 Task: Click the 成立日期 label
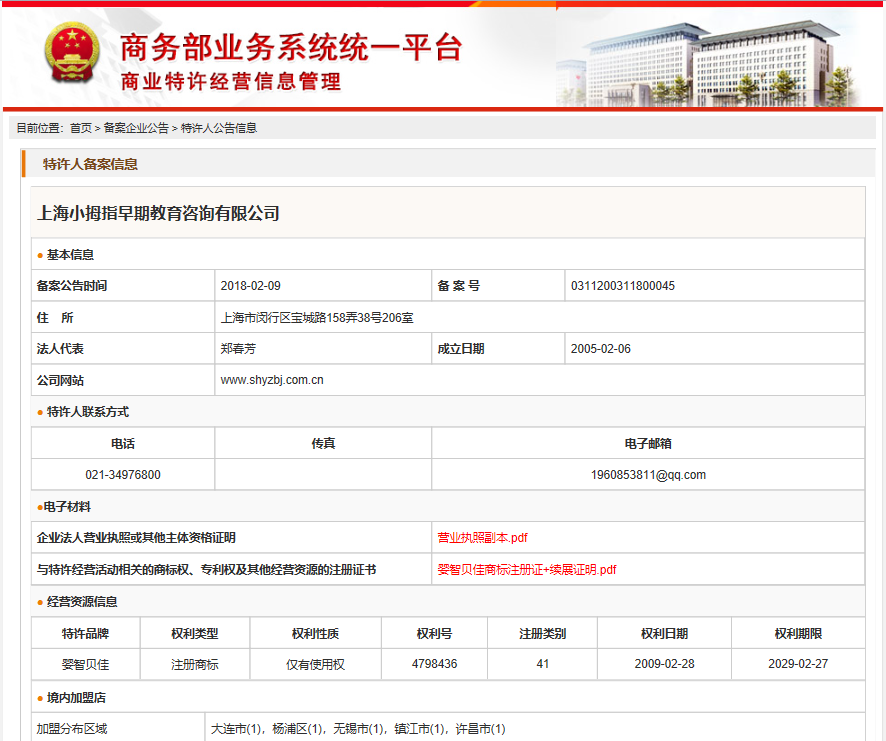(461, 349)
